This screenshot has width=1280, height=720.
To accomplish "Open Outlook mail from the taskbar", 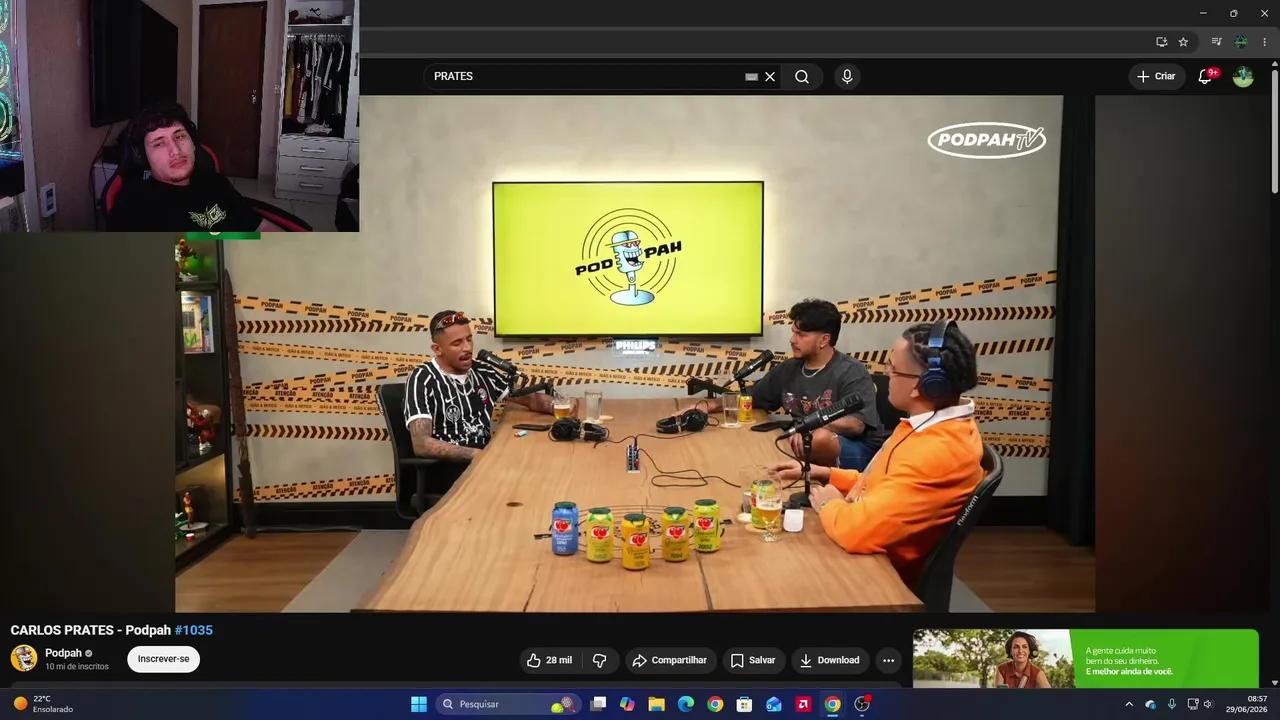I will pos(774,704).
